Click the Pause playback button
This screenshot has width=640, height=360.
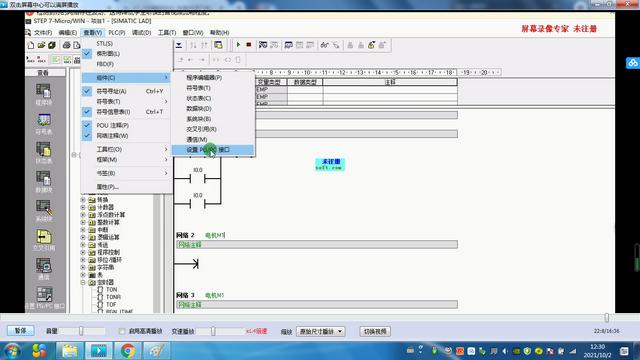(x=20, y=331)
